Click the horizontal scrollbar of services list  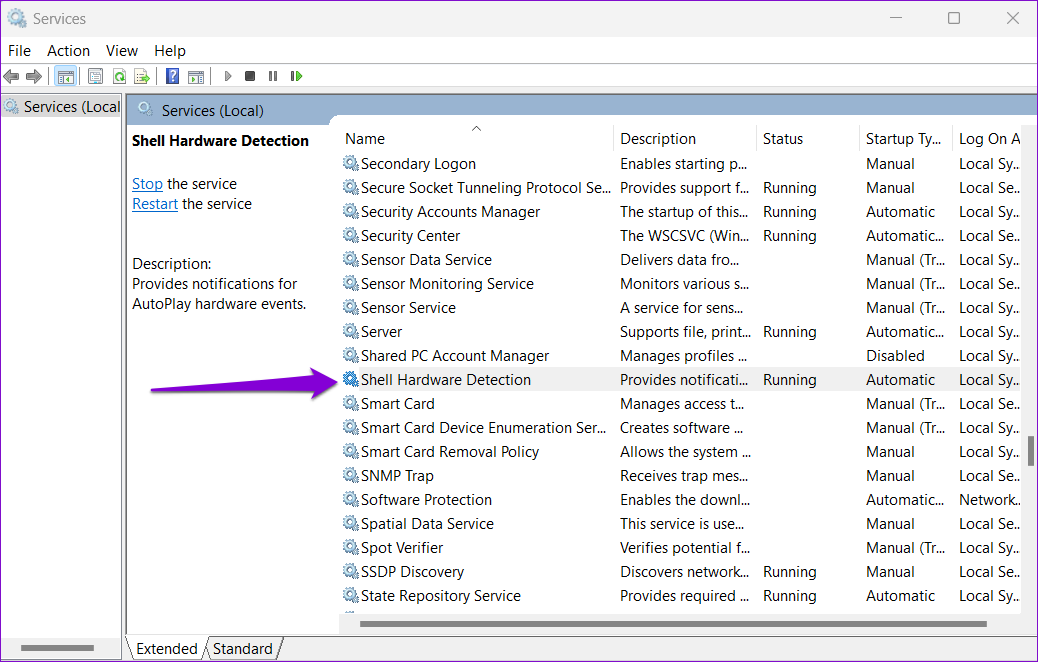tap(673, 624)
